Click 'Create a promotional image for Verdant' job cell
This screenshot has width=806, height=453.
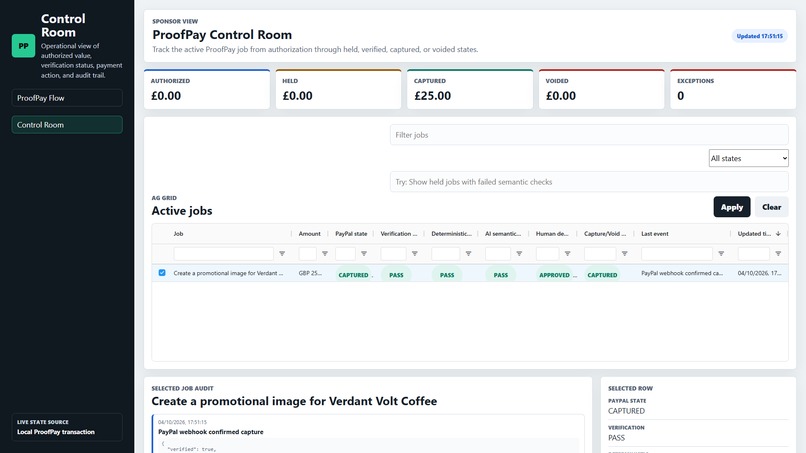pyautogui.click(x=228, y=273)
